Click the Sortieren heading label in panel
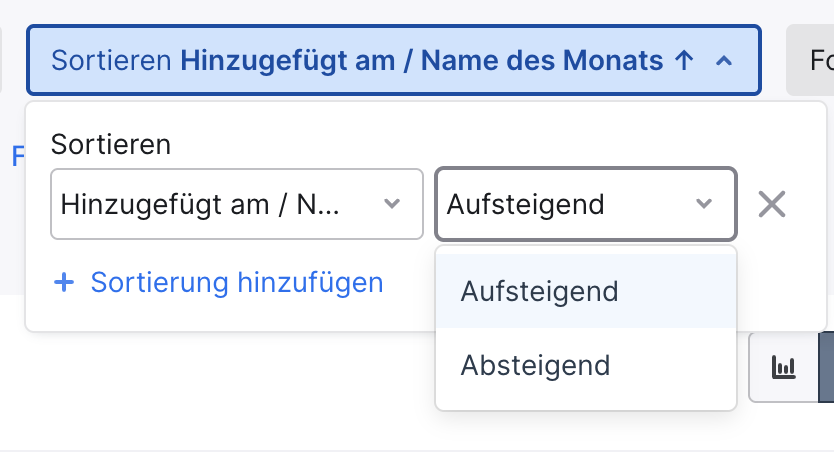 (x=111, y=145)
